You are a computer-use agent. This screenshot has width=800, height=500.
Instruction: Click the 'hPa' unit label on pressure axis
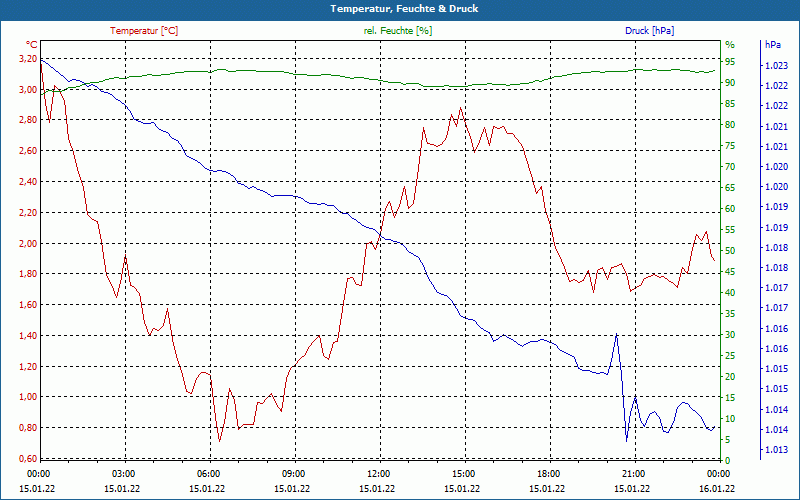tap(772, 45)
